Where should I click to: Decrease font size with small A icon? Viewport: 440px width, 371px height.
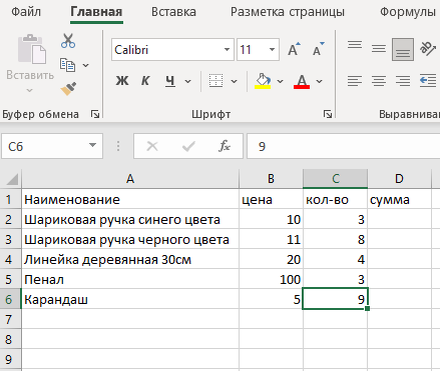[x=318, y=49]
